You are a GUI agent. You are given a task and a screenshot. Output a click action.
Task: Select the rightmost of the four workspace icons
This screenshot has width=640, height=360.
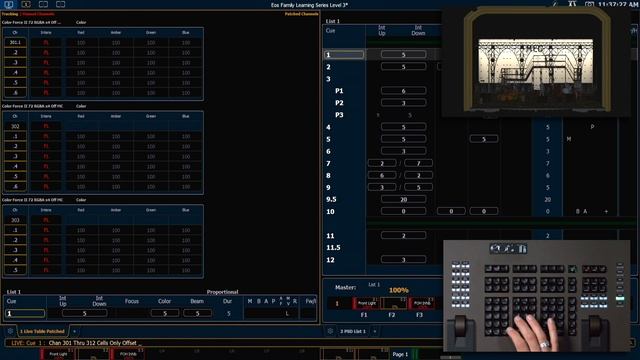[x=60, y=4]
